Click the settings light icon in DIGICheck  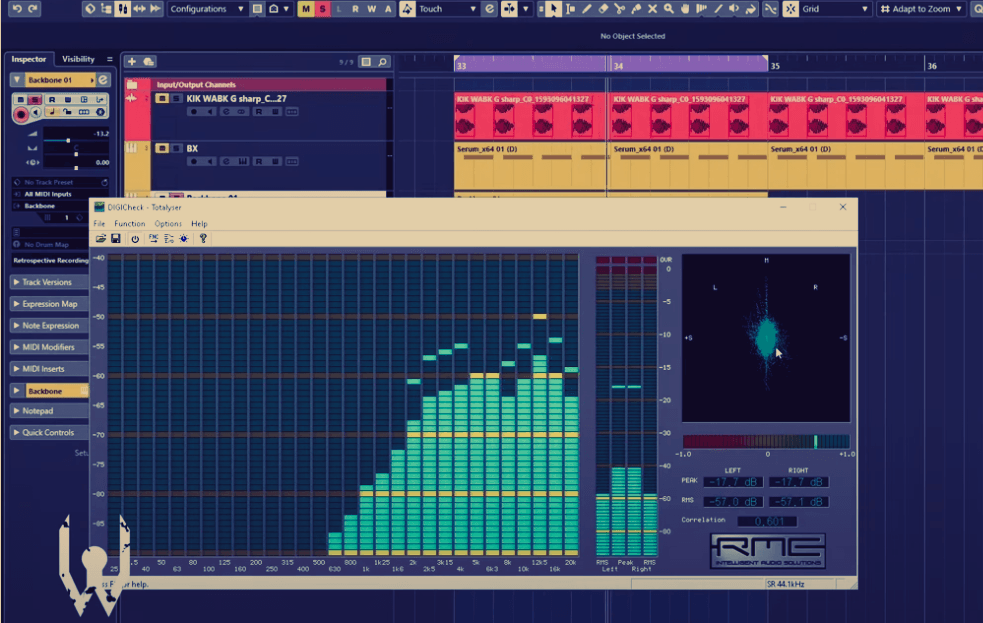pos(184,238)
